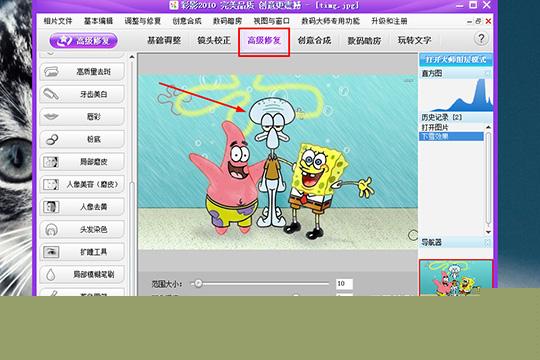Switch to the 玩转文字 tab
The width and height of the screenshot is (540, 360).
[x=414, y=40]
